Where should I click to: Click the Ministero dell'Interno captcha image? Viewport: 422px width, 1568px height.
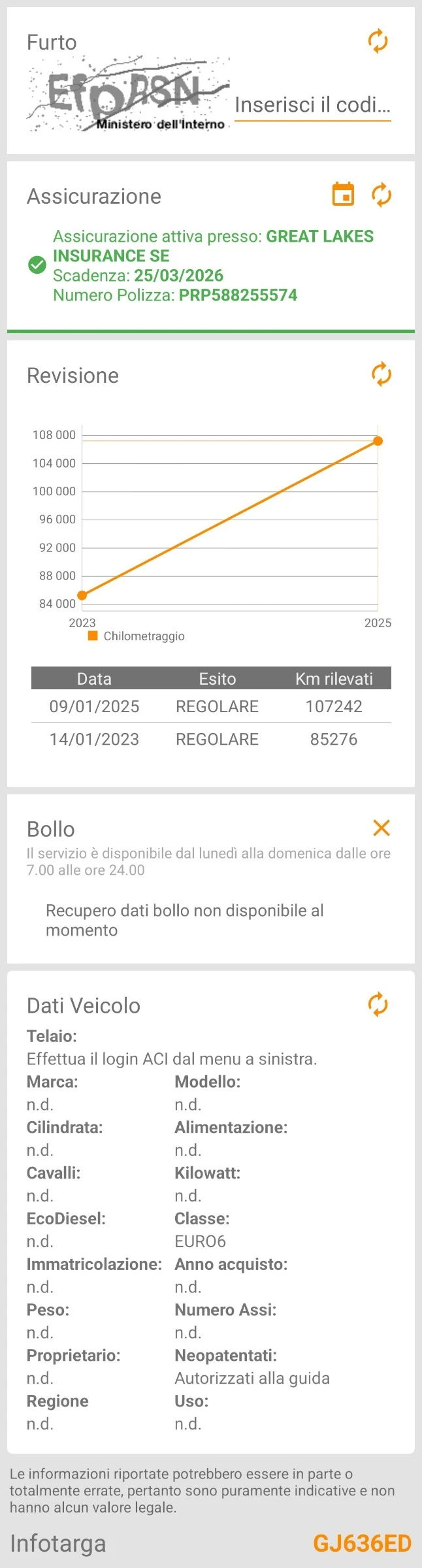128,95
